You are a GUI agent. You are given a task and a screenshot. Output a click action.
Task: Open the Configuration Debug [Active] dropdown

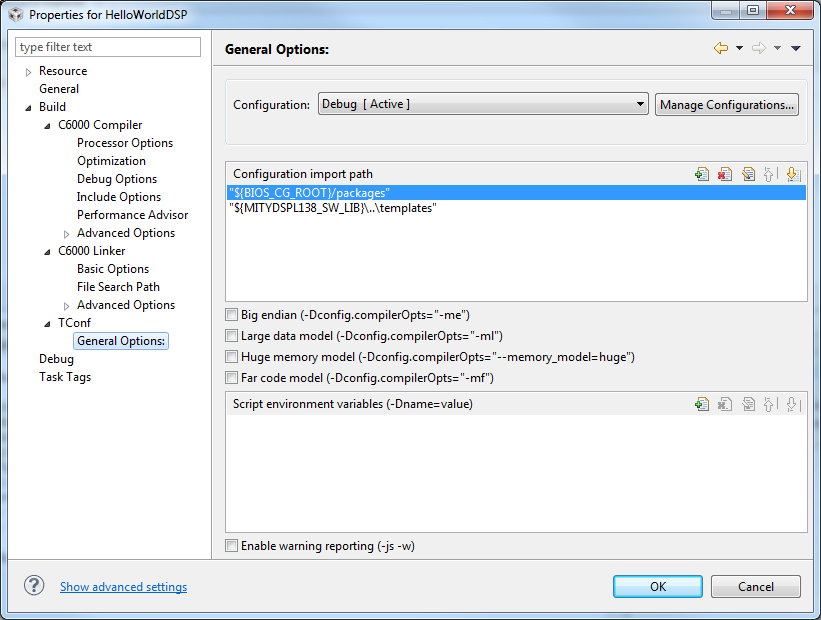tap(483, 104)
